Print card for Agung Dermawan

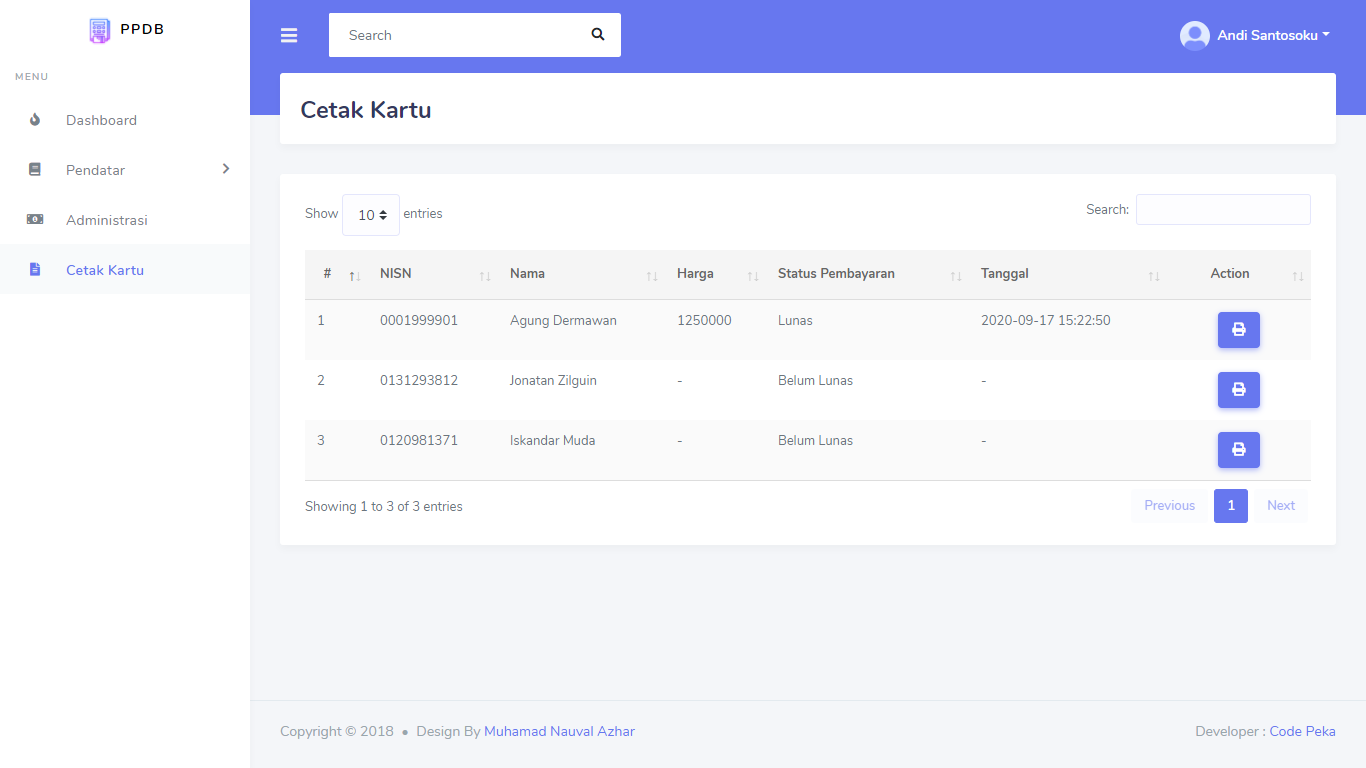[x=1238, y=330]
